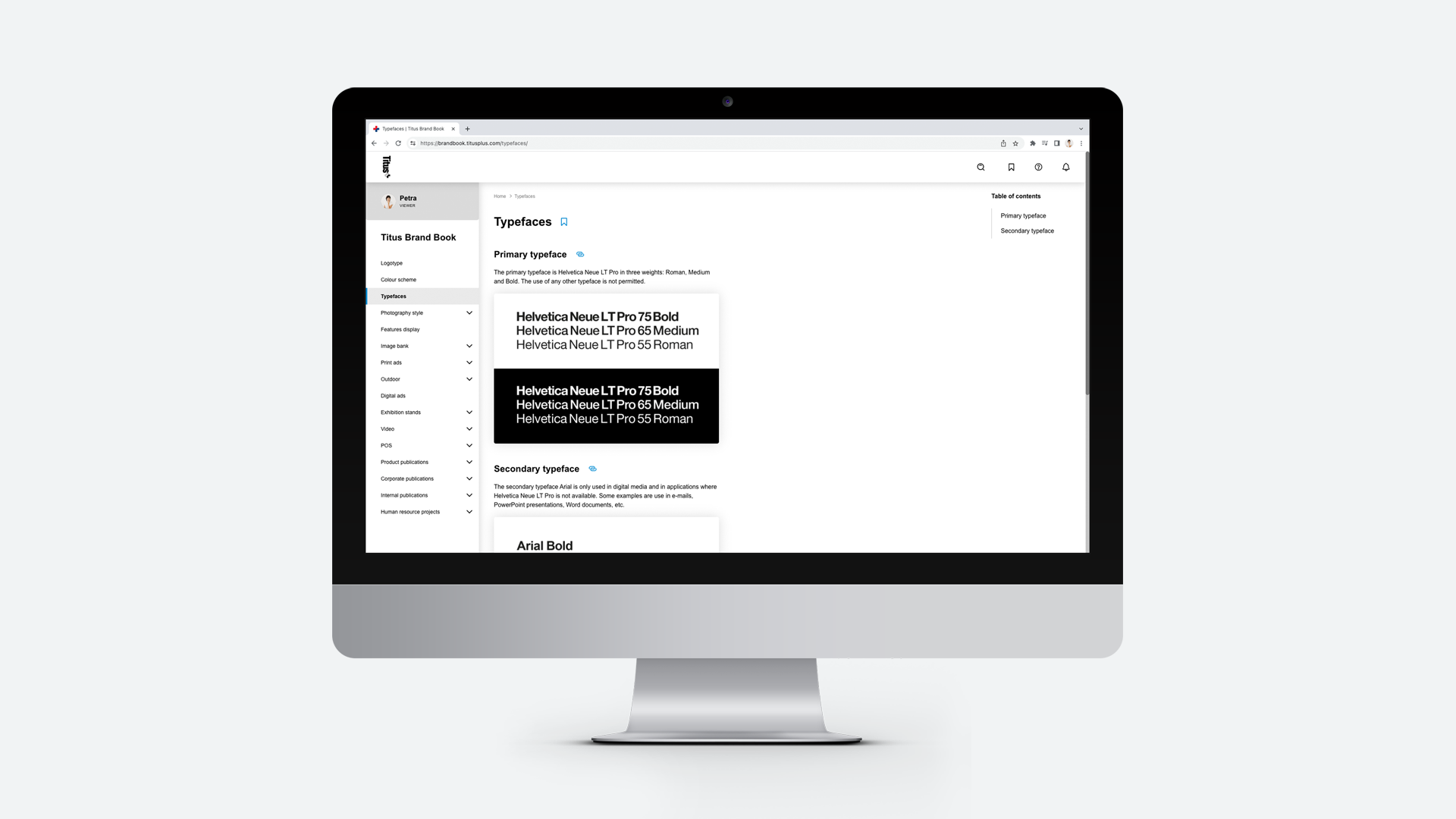
Task: Click the bookmark icon in the top navigation
Action: tap(1011, 167)
